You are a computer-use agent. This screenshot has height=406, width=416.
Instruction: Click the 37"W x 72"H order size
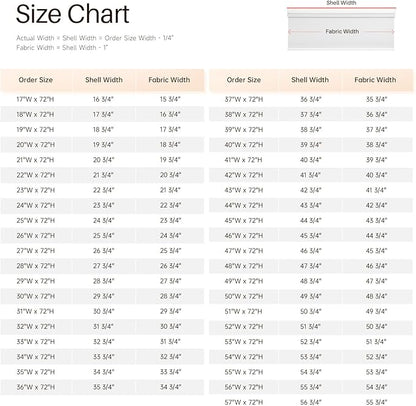coord(244,99)
